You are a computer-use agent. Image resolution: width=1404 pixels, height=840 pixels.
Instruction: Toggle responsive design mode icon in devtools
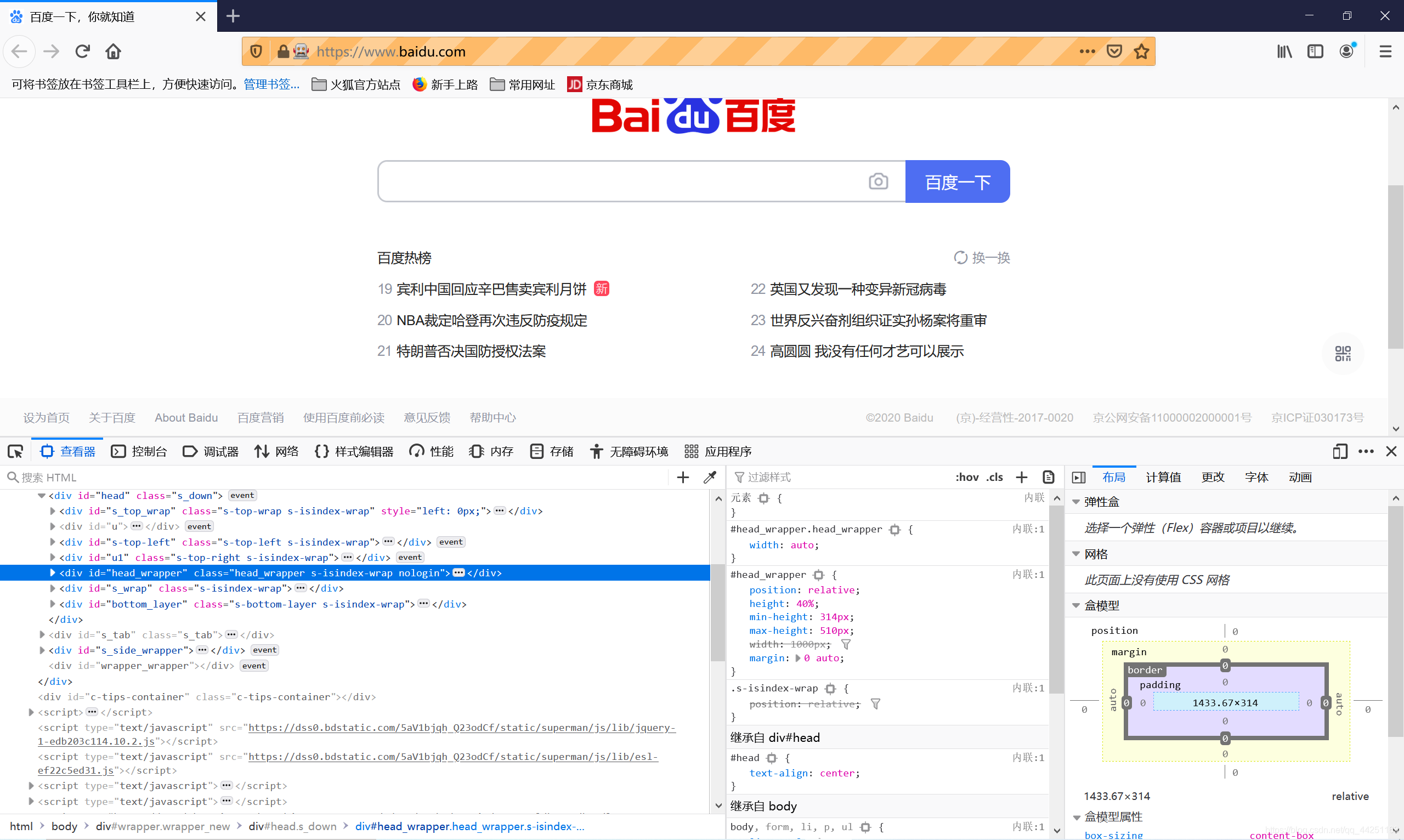coord(1339,451)
